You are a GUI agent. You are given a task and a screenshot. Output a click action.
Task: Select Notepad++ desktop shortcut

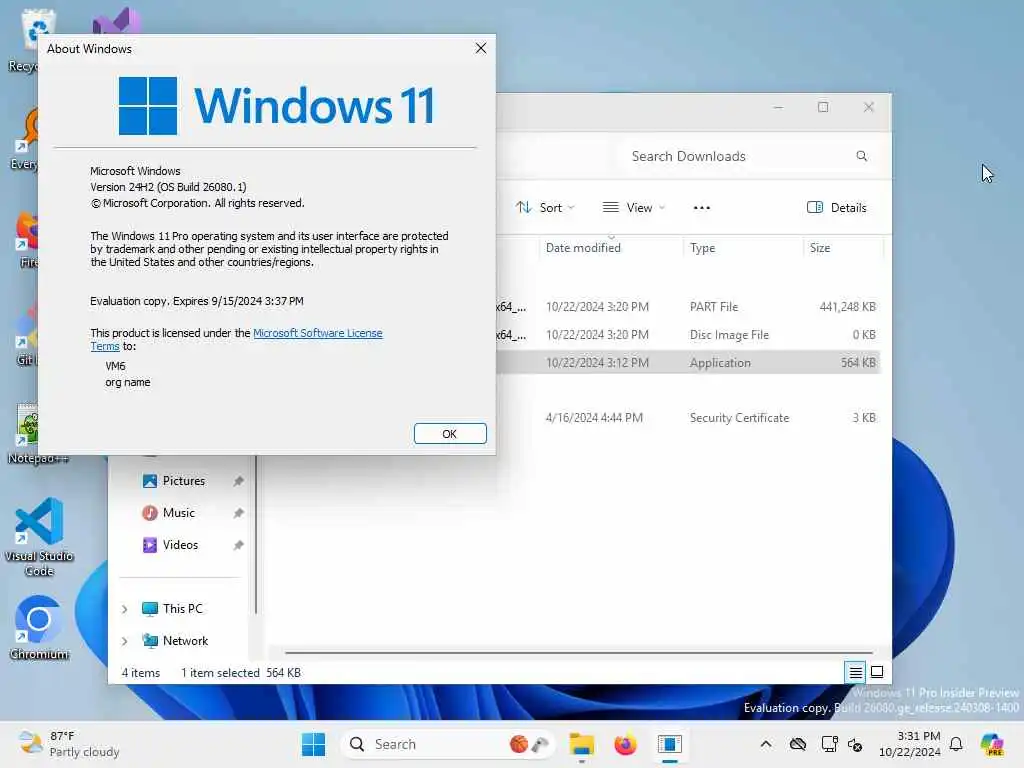pos(27,434)
